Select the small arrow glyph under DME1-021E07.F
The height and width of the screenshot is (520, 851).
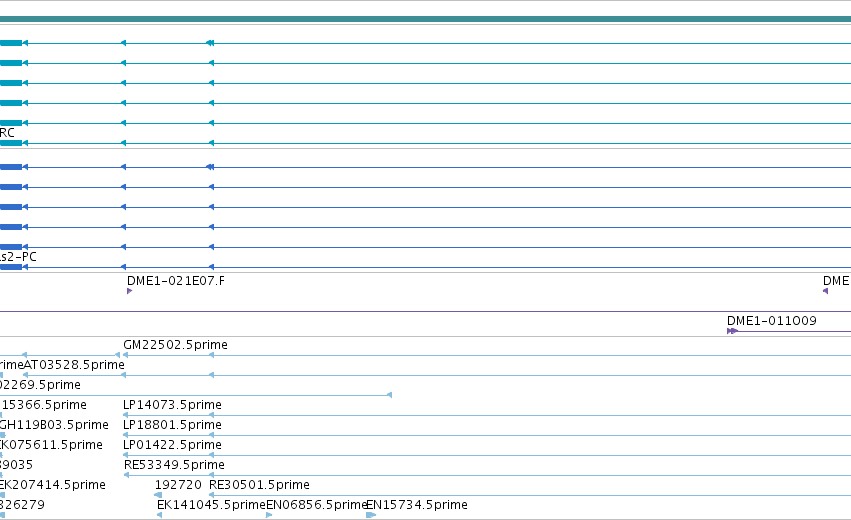coord(129,291)
